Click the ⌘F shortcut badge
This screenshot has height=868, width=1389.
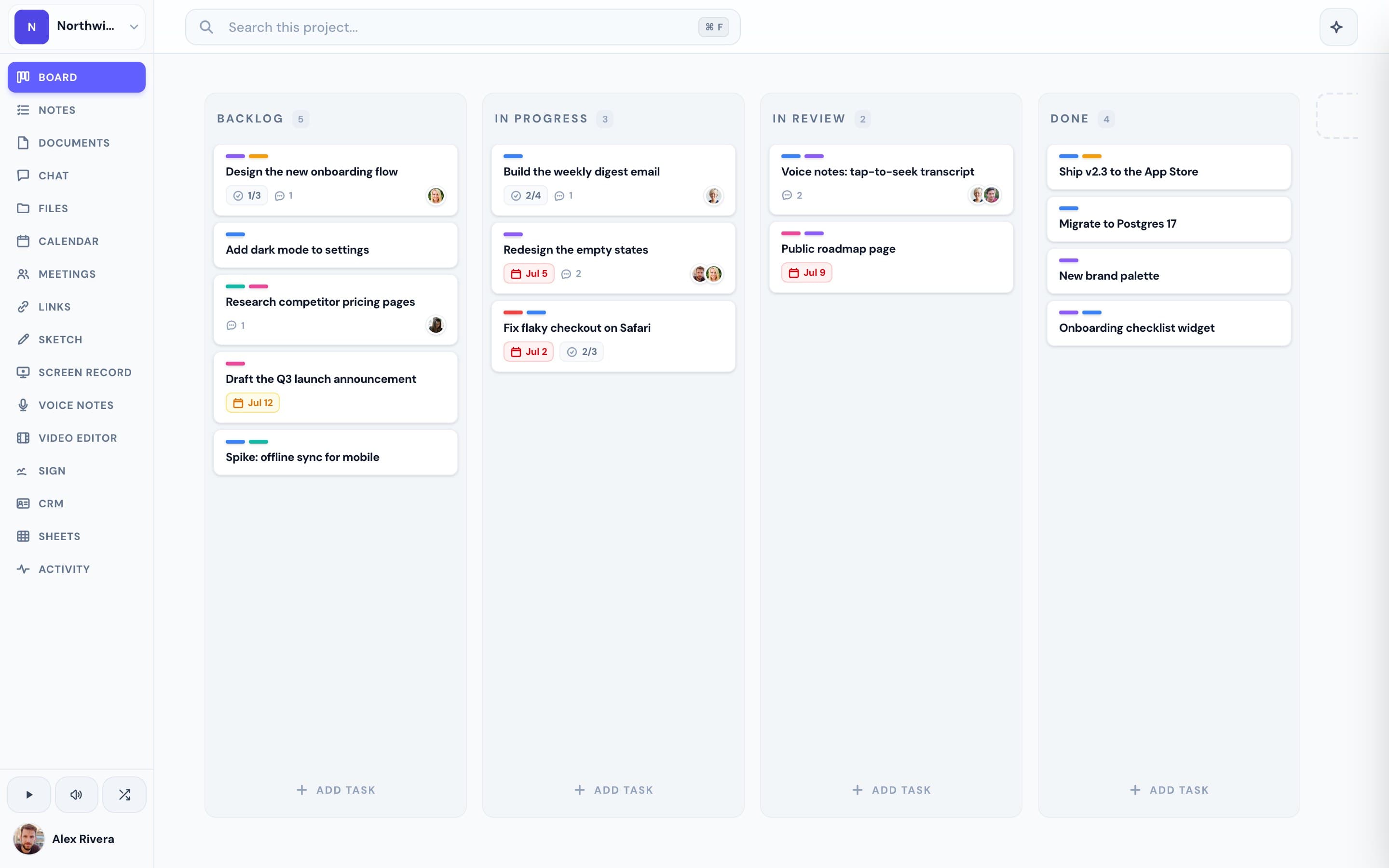point(713,27)
